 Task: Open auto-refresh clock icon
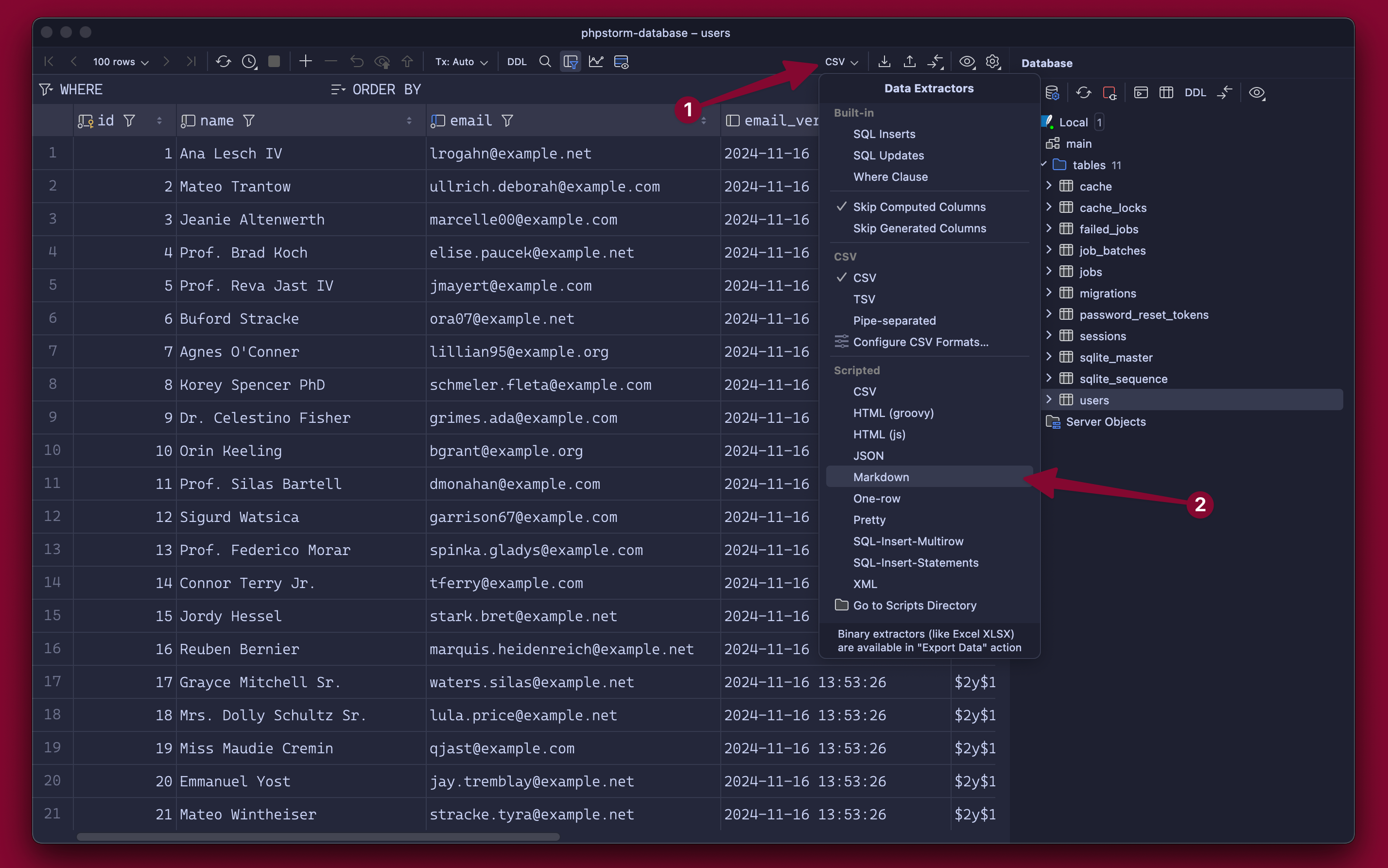[249, 61]
